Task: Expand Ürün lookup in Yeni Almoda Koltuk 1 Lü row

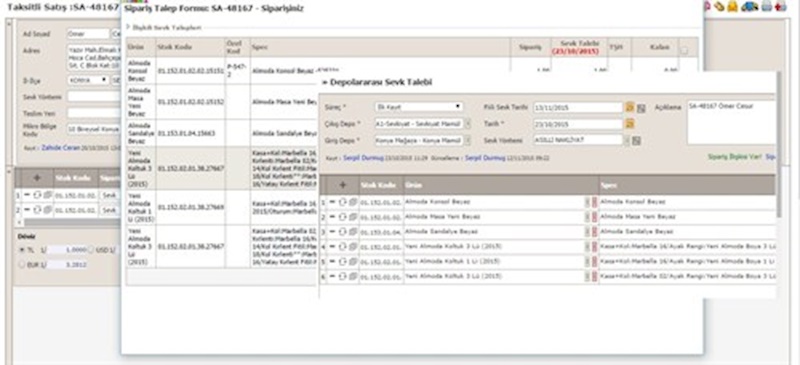Action: [587, 261]
